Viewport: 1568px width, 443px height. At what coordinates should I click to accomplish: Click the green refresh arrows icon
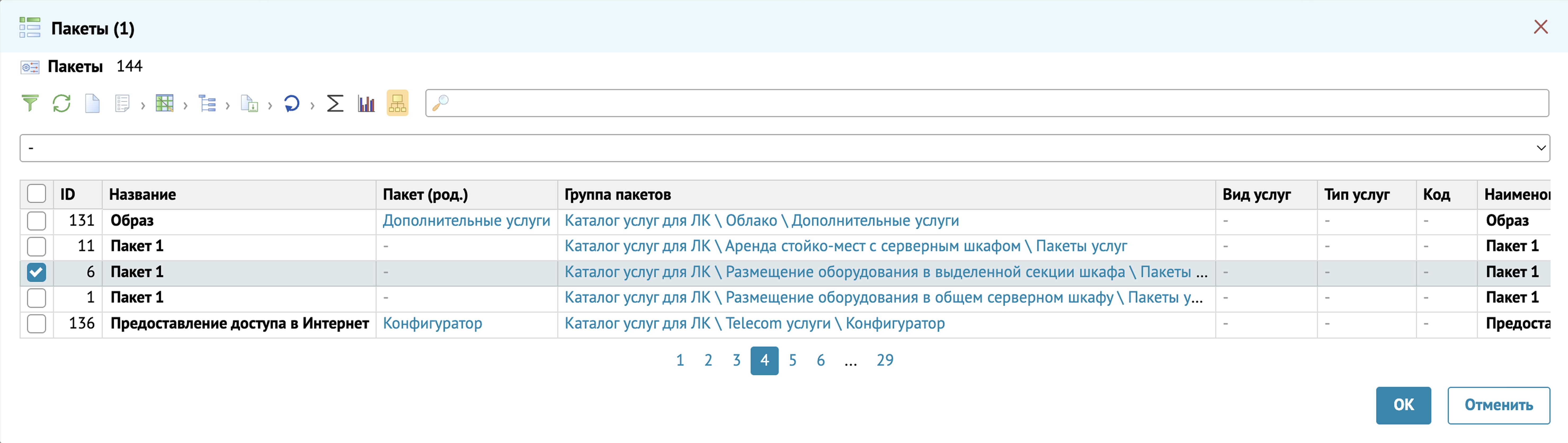pyautogui.click(x=61, y=103)
